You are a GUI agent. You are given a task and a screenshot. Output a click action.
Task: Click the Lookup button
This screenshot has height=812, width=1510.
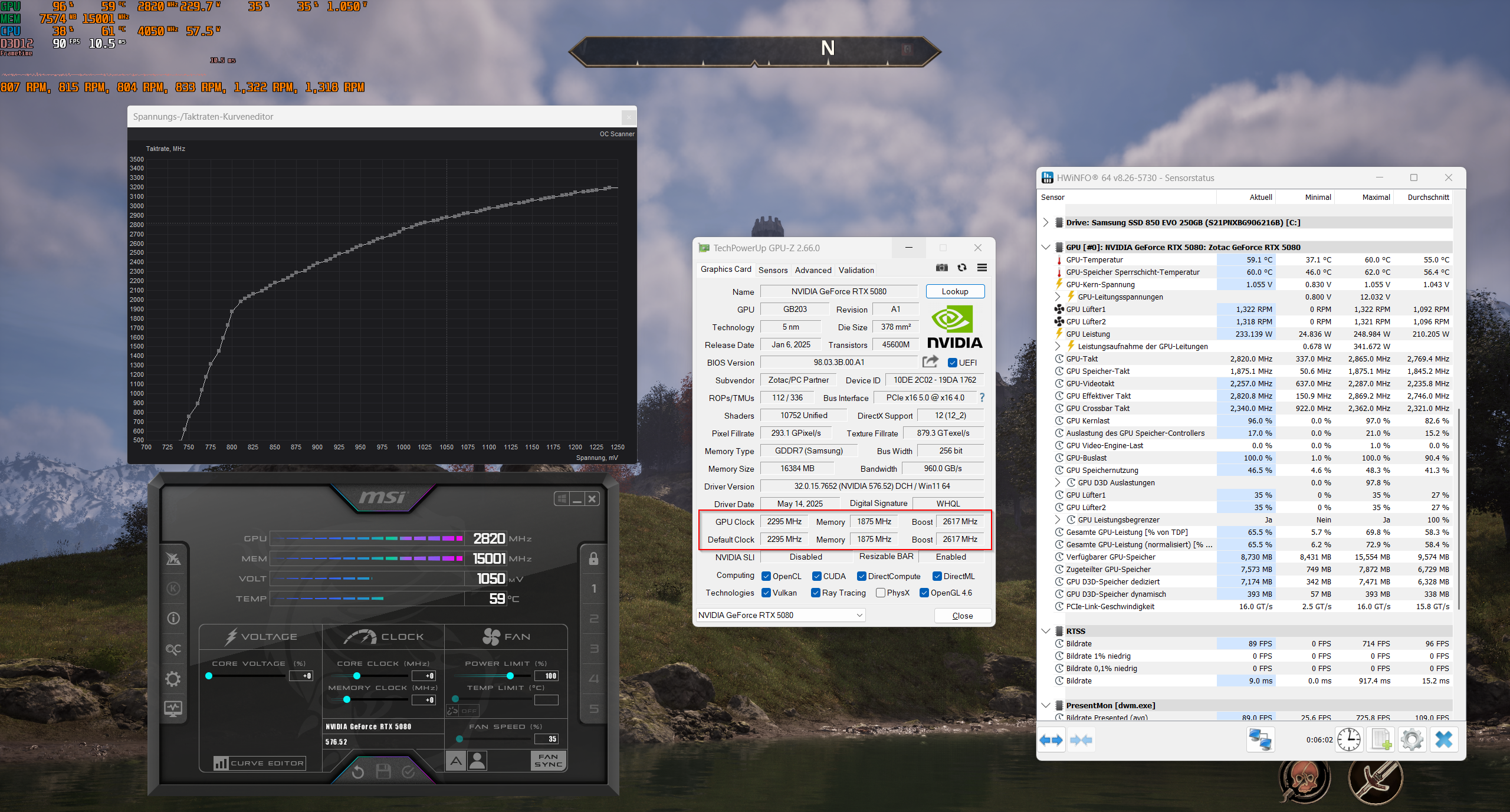coord(954,291)
